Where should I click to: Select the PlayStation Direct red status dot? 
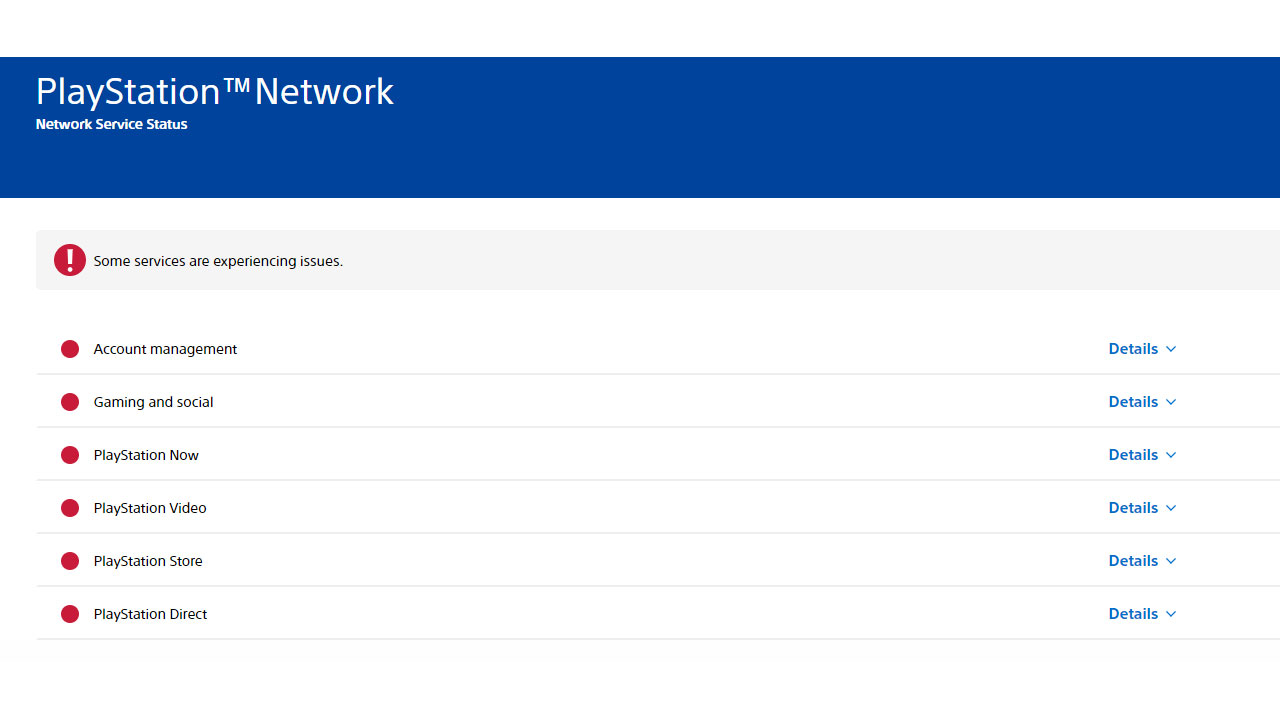(70, 614)
